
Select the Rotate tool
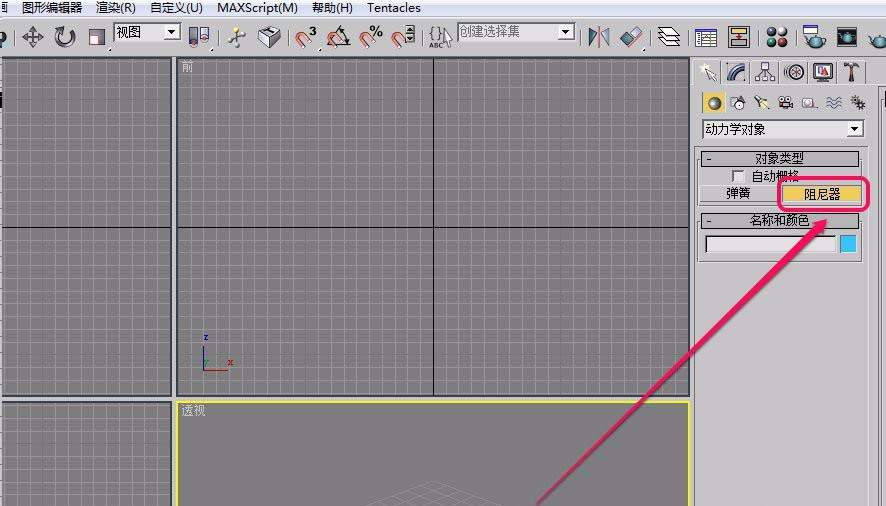64,37
